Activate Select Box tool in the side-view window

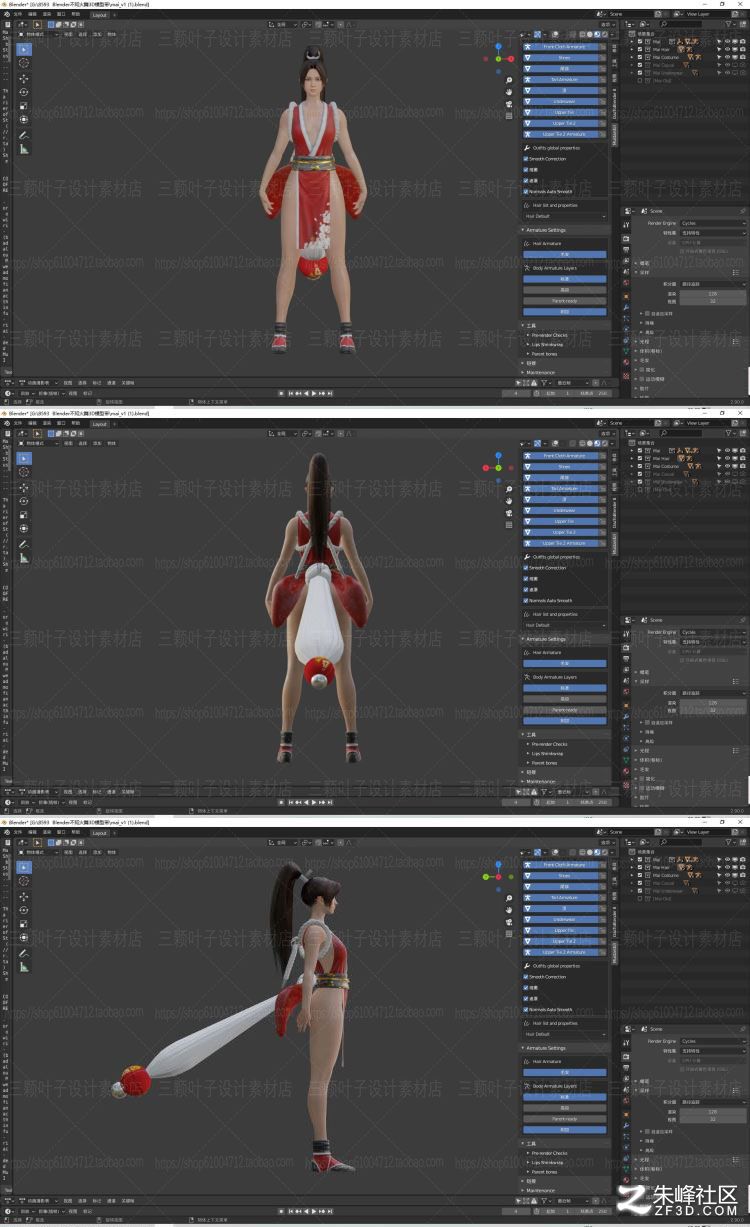24,867
